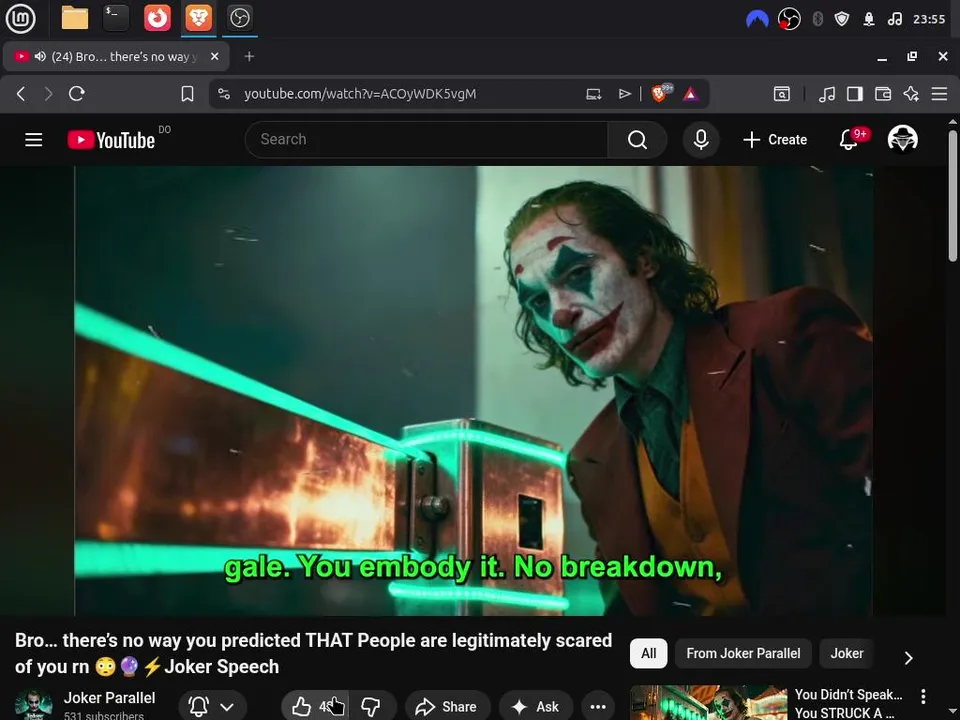
Task: Click the YouTube Search field
Action: coord(426,140)
